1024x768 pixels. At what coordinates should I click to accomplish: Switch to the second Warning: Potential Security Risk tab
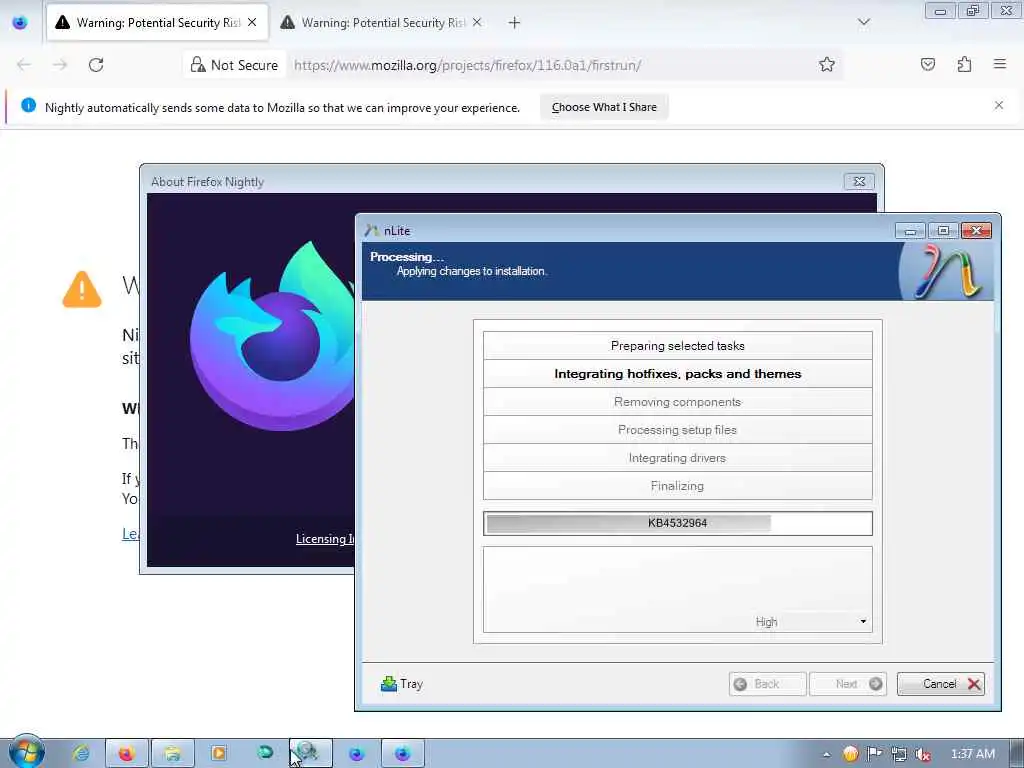coord(382,23)
